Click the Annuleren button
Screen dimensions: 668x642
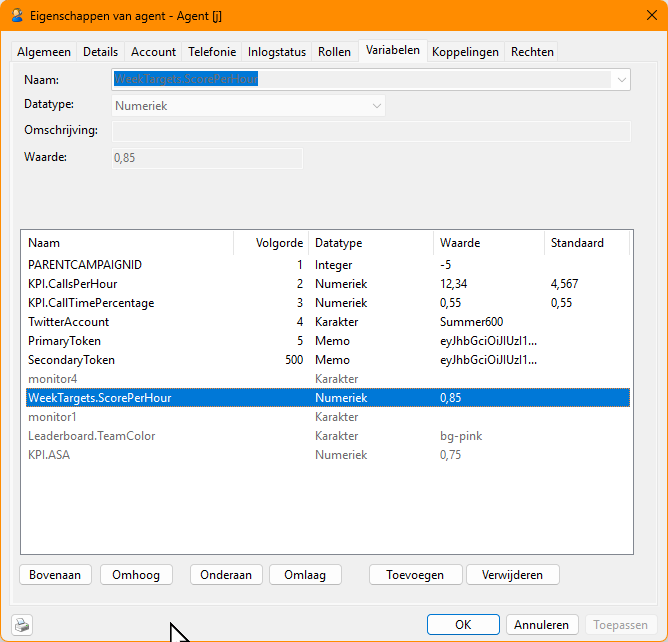(x=541, y=624)
